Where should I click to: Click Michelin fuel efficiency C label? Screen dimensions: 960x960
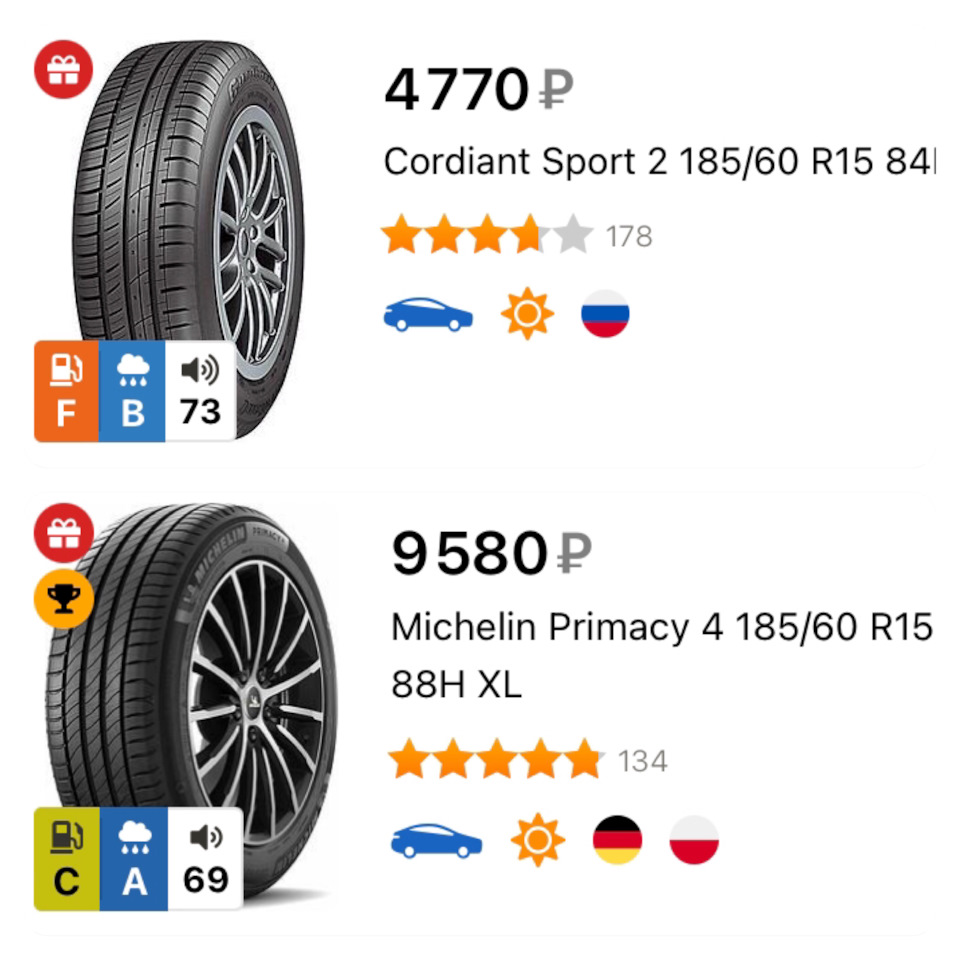(x=66, y=858)
